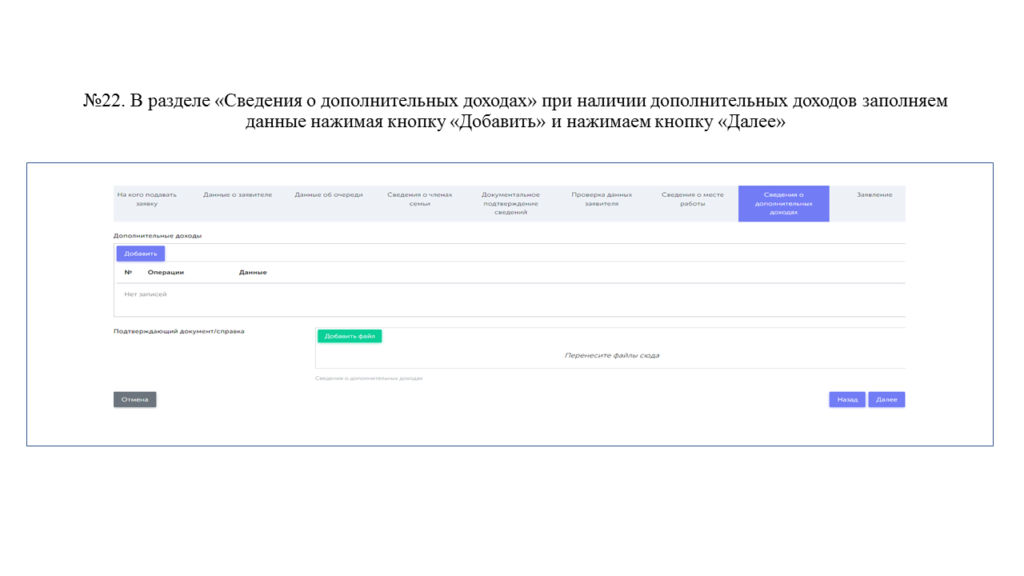The width and height of the screenshot is (1024, 576).
Task: Open «Документальное подтверждение сведений» tab
Action: tap(510, 203)
